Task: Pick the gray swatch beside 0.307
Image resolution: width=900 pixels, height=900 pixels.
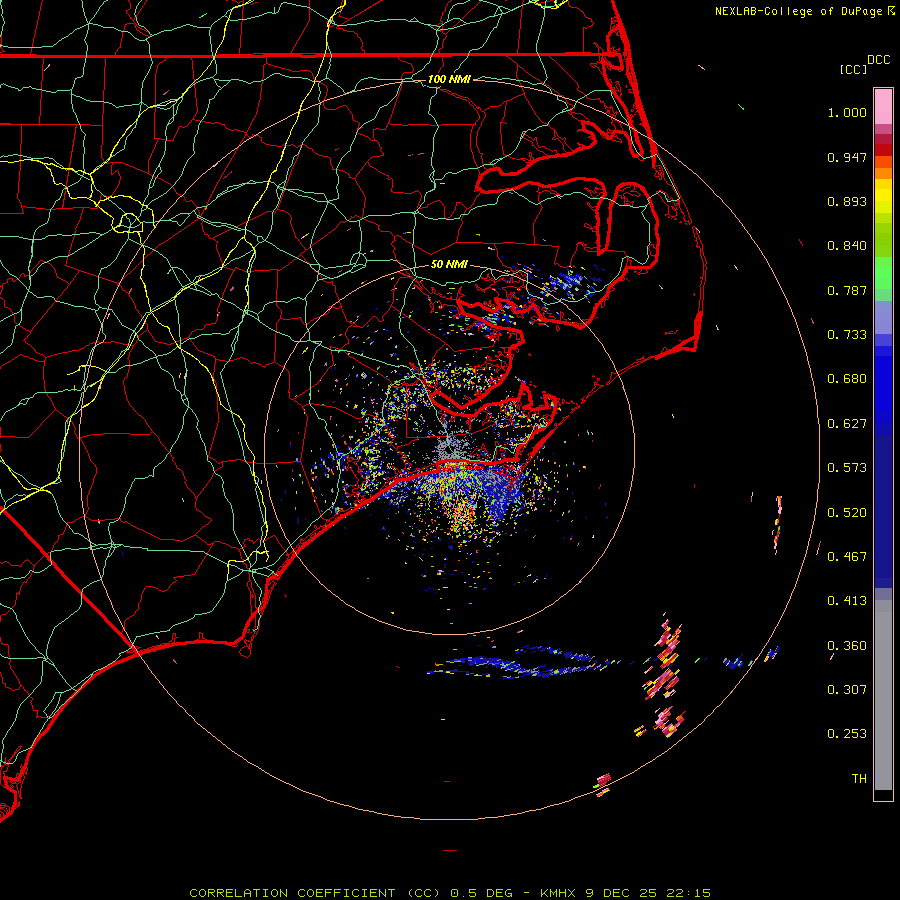Action: click(883, 695)
